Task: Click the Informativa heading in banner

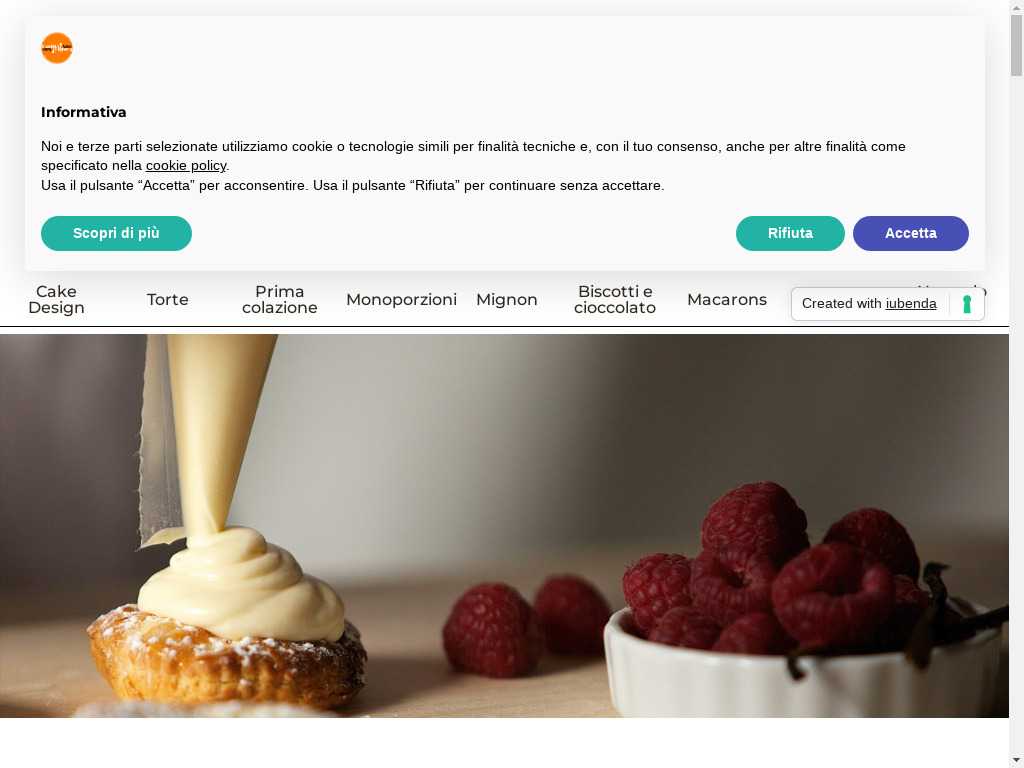Action: tap(84, 112)
